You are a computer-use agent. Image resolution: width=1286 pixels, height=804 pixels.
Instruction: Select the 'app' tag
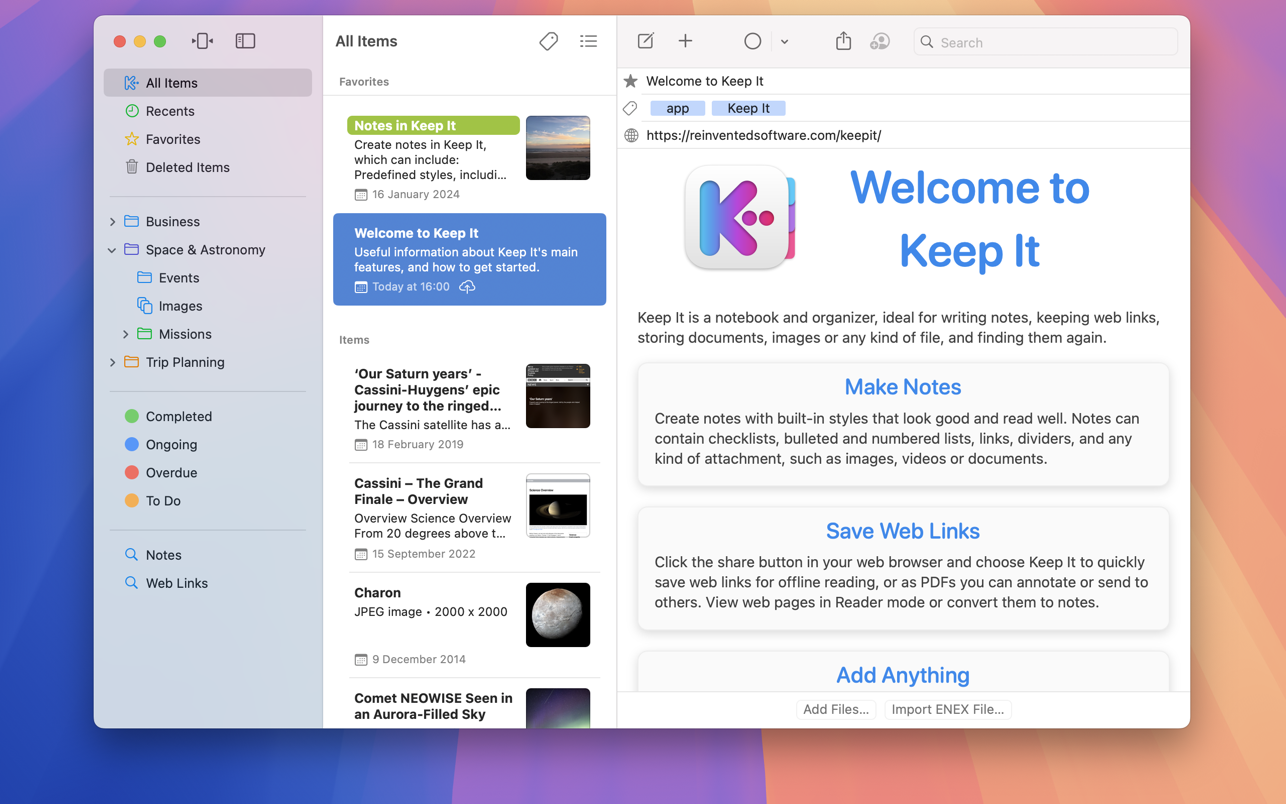coord(677,108)
